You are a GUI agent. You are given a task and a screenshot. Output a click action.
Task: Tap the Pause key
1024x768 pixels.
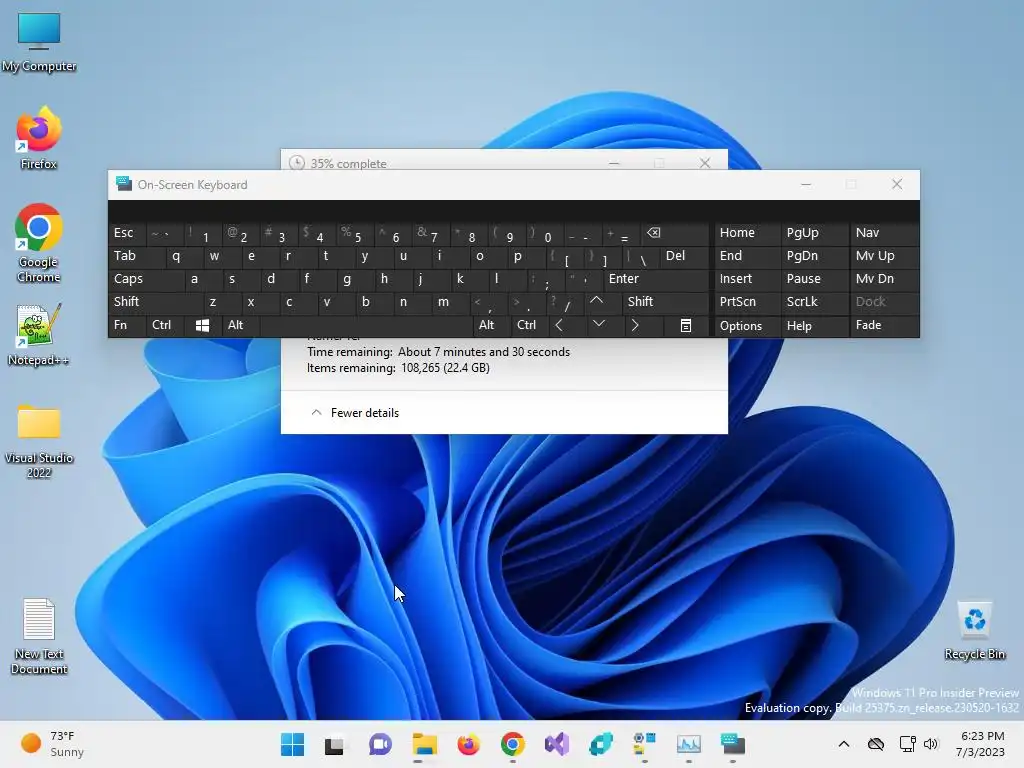pyautogui.click(x=814, y=279)
